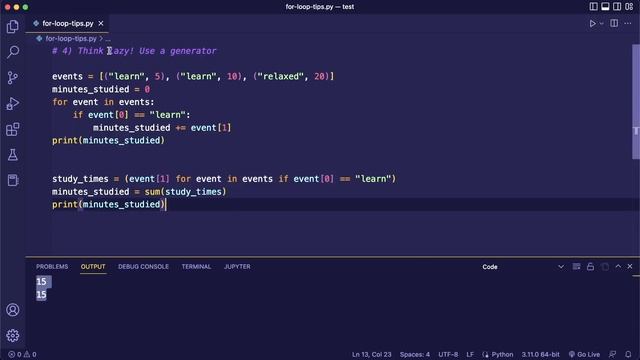640x360 pixels.
Task: Switch to the PROBLEMS panel tab
Action: pyautogui.click(x=52, y=267)
